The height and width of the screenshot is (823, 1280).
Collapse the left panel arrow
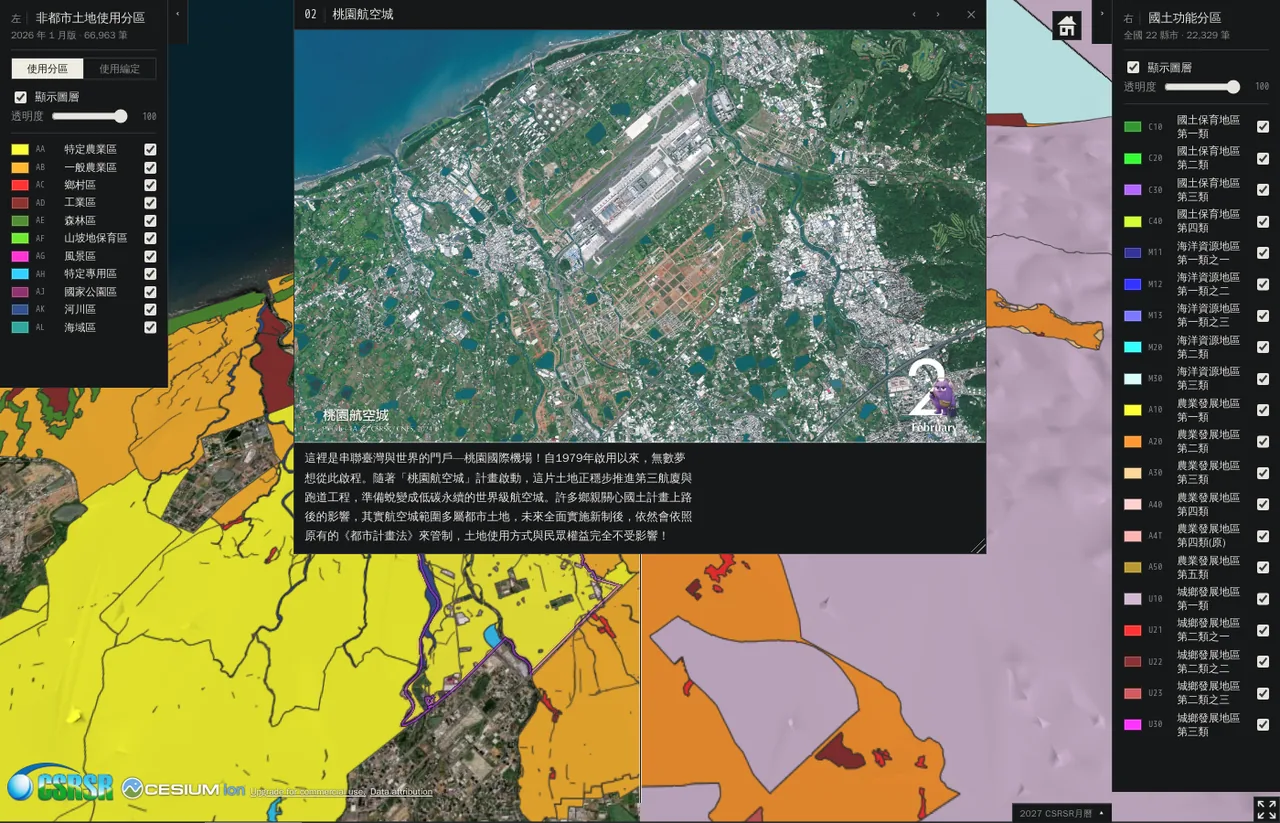click(x=178, y=13)
